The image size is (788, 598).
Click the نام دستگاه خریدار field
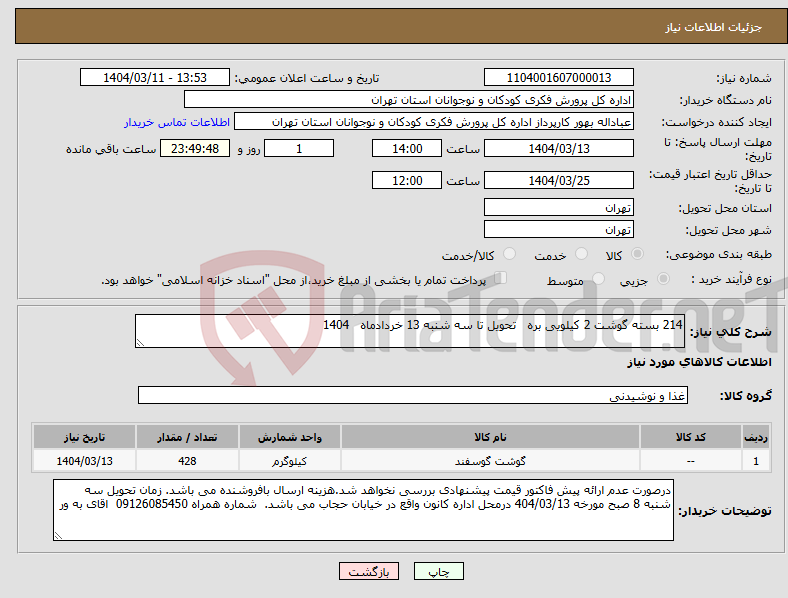(x=409, y=99)
